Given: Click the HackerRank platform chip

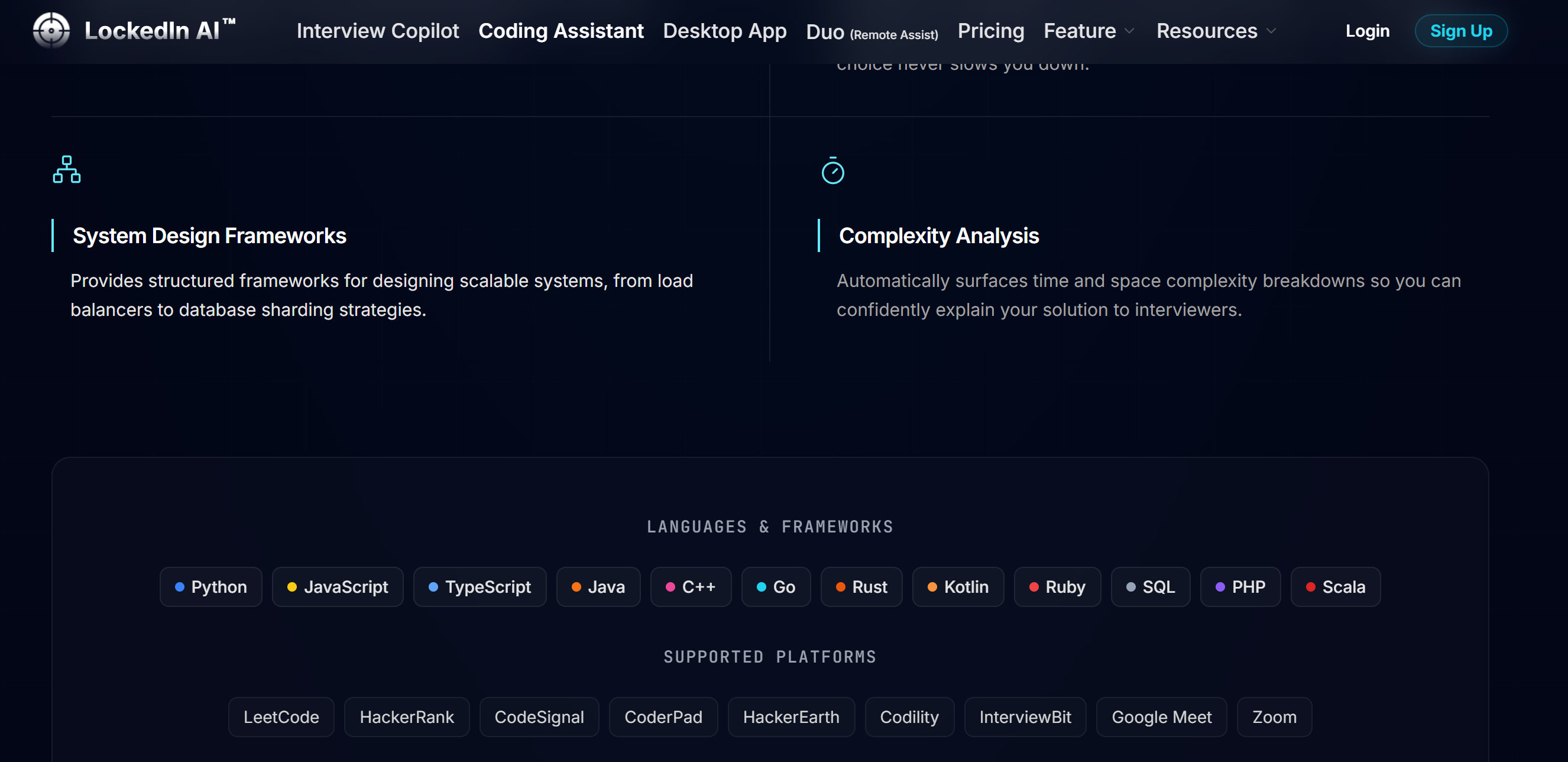Looking at the screenshot, I should pyautogui.click(x=407, y=717).
